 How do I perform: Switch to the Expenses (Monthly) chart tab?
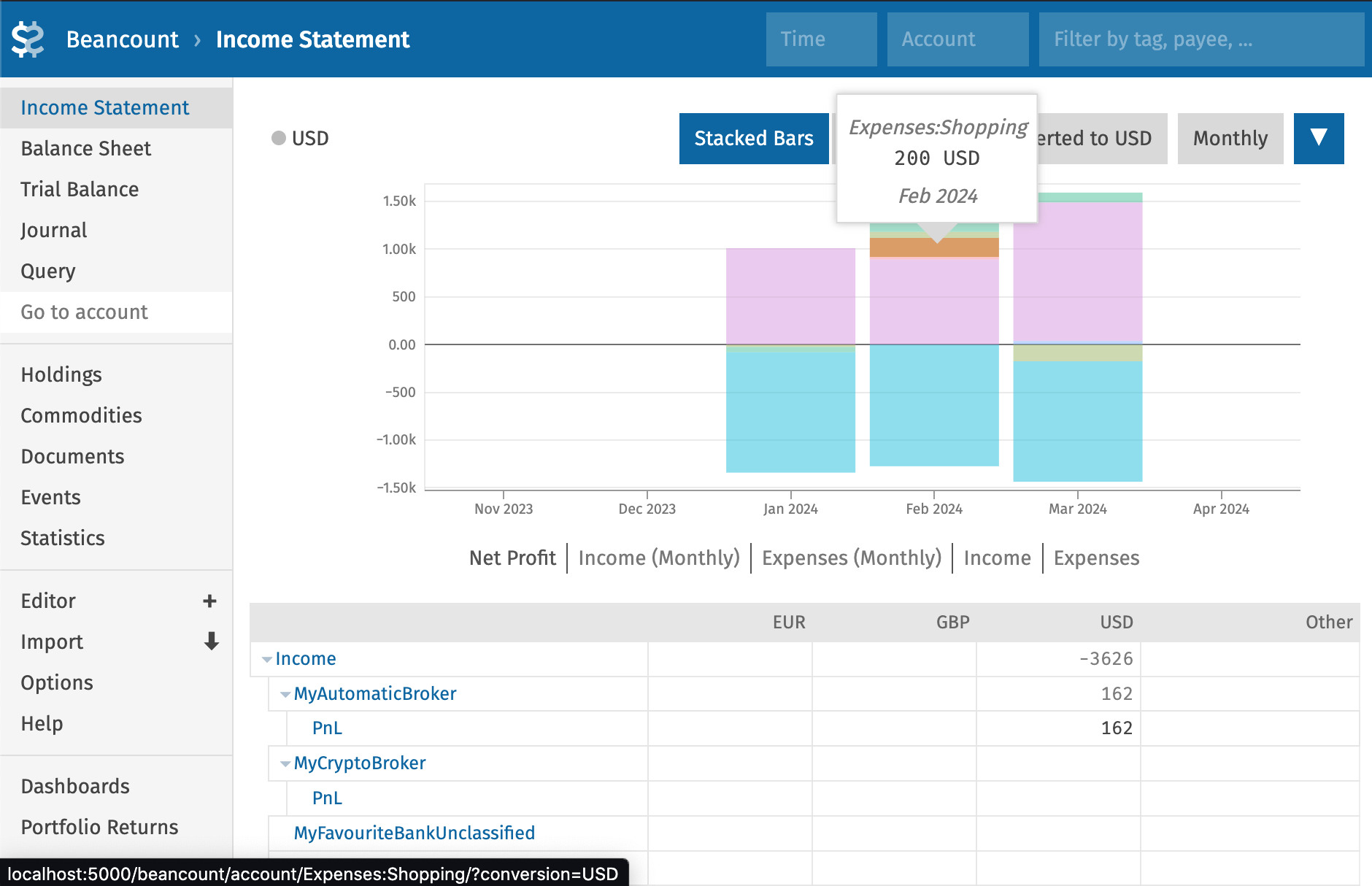[852, 558]
